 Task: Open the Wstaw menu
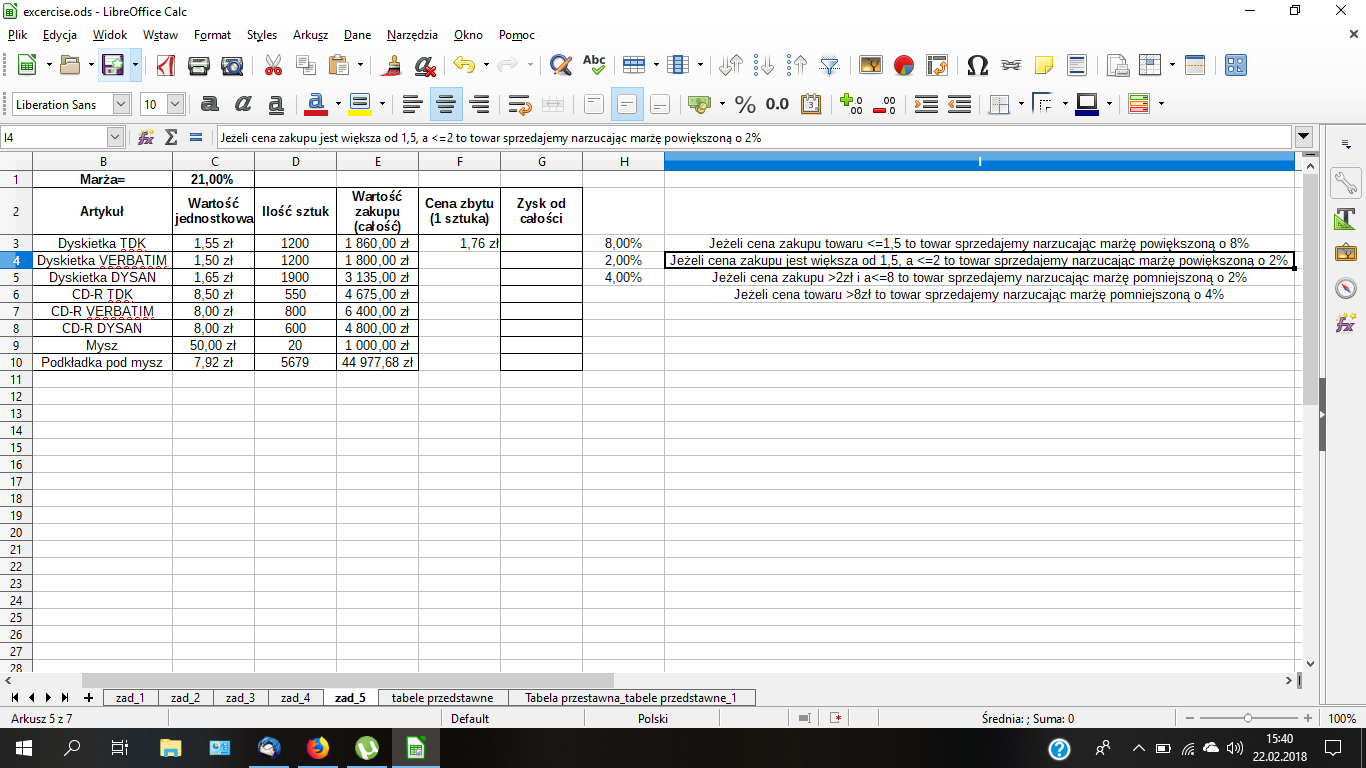(x=160, y=35)
